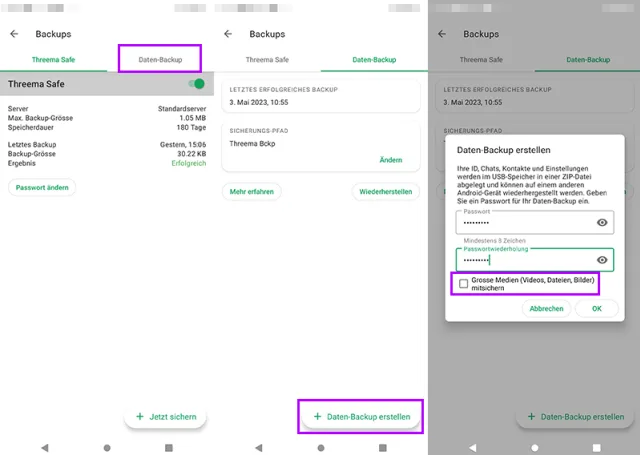Screen dimensions: 640x455
Task: Click Threema Bckp path text
Action: (x=252, y=144)
